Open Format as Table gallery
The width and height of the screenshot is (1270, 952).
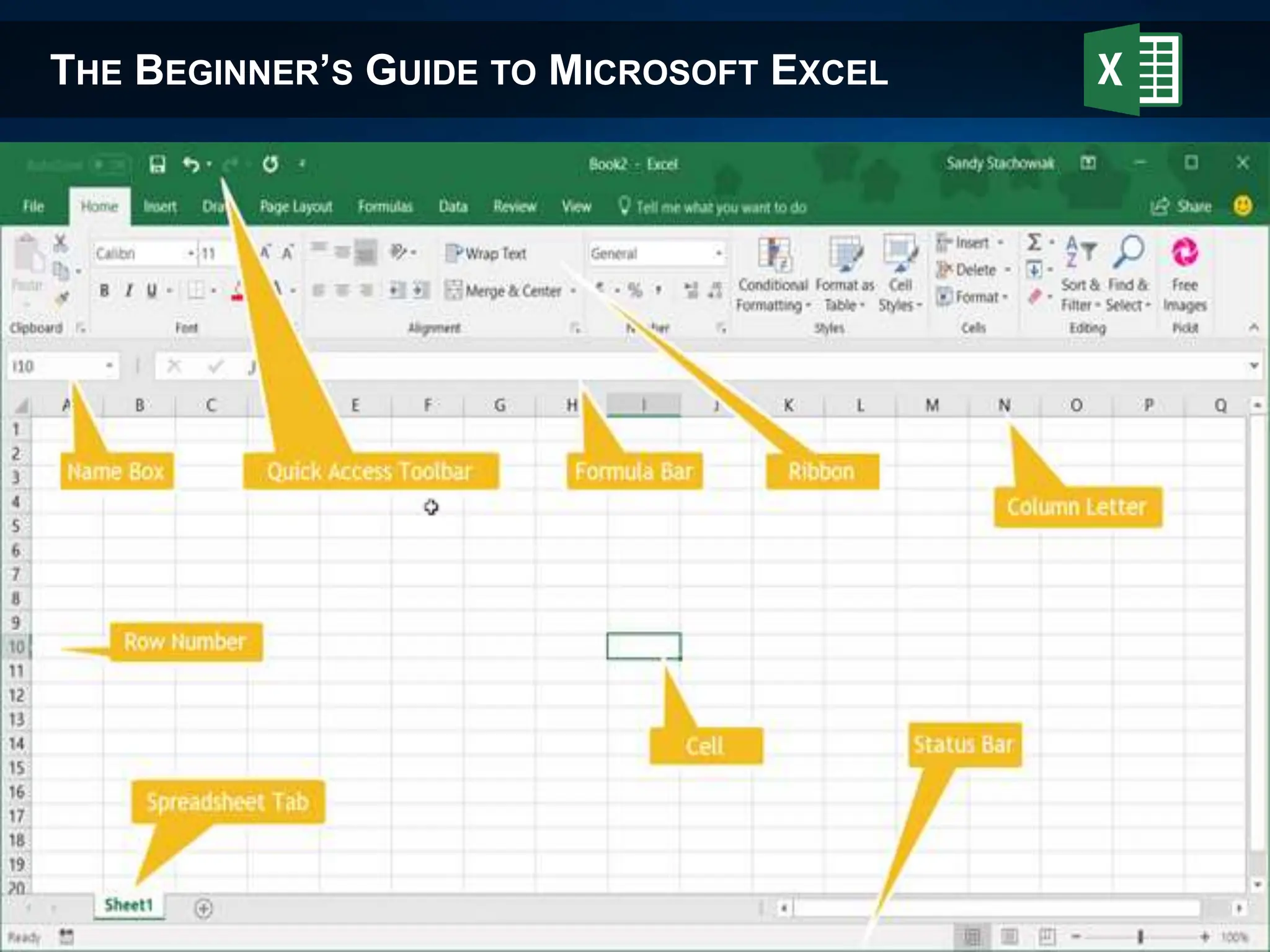(845, 275)
